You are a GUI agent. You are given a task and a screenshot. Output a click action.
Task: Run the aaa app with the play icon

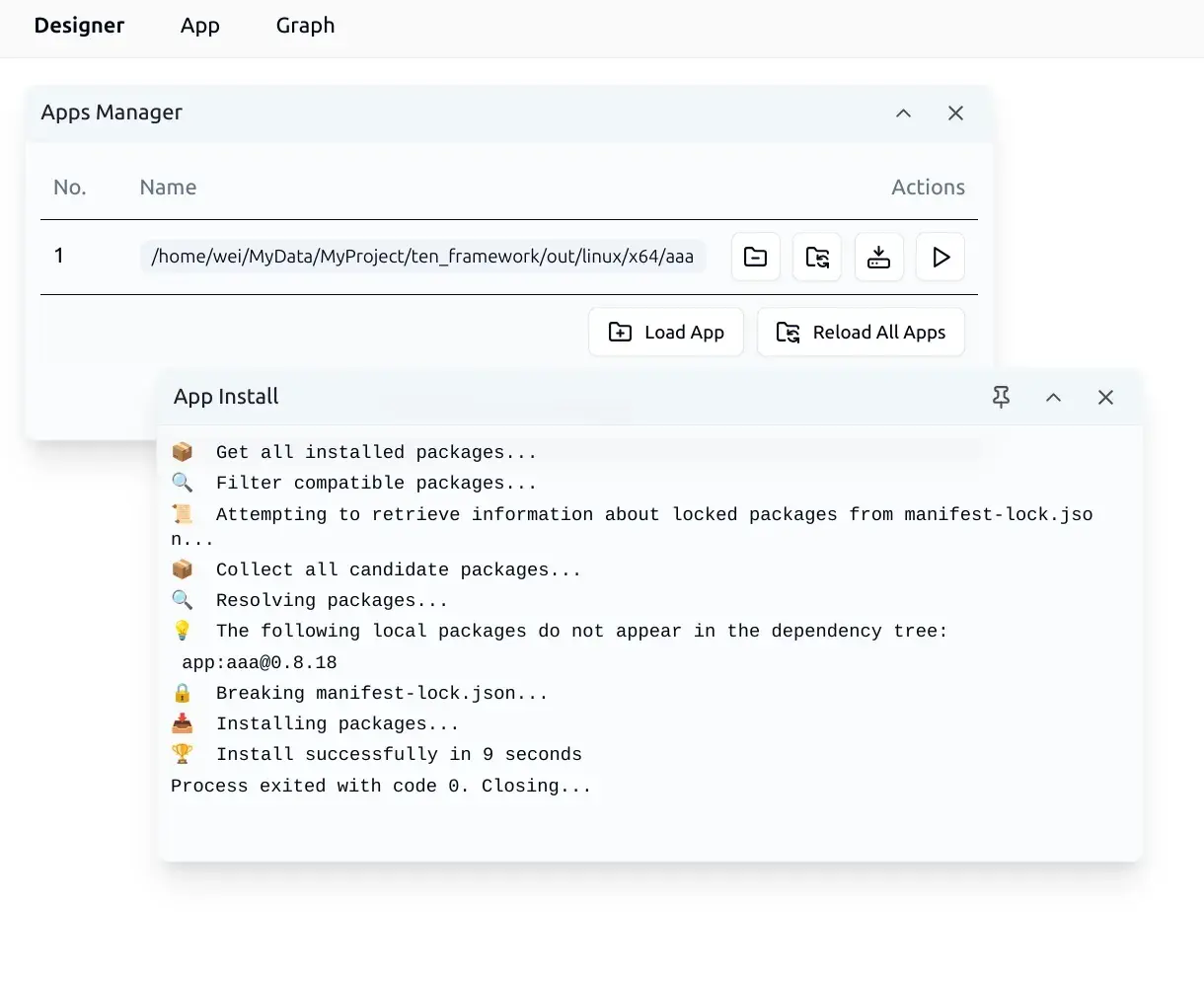coord(940,257)
